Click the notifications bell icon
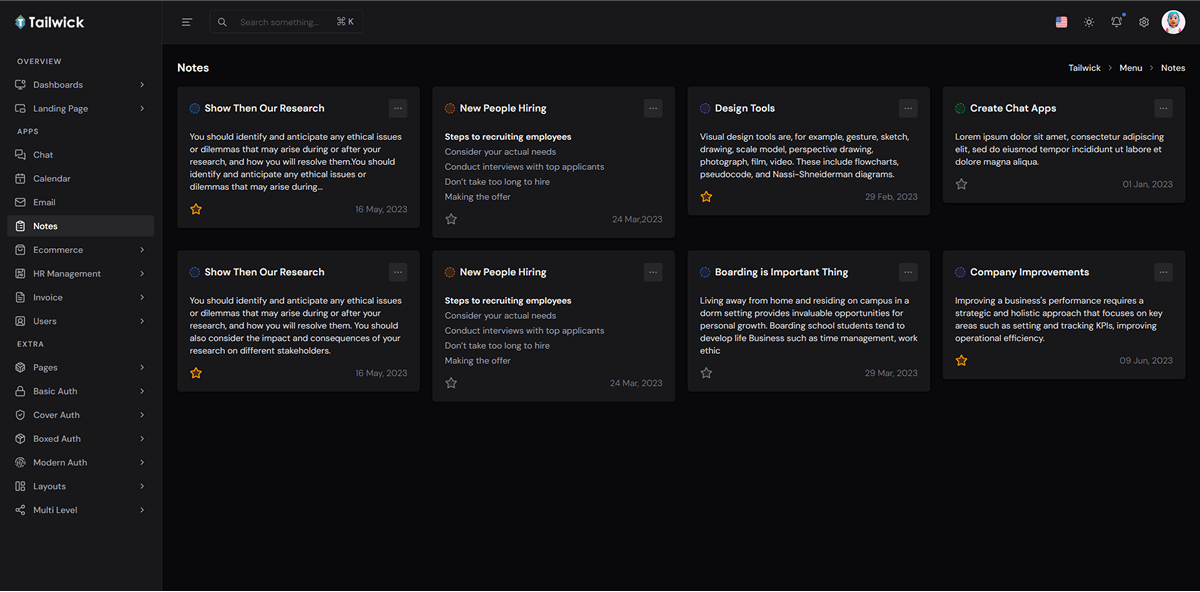The image size is (1200, 592). (1117, 22)
